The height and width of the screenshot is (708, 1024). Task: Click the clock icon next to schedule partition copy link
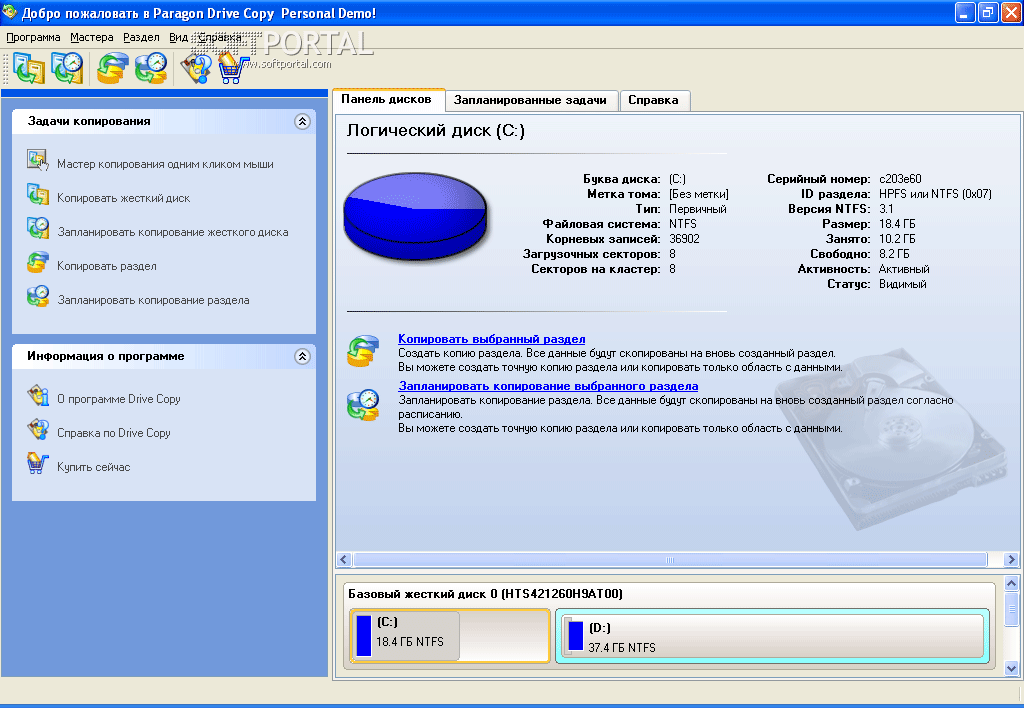point(363,405)
